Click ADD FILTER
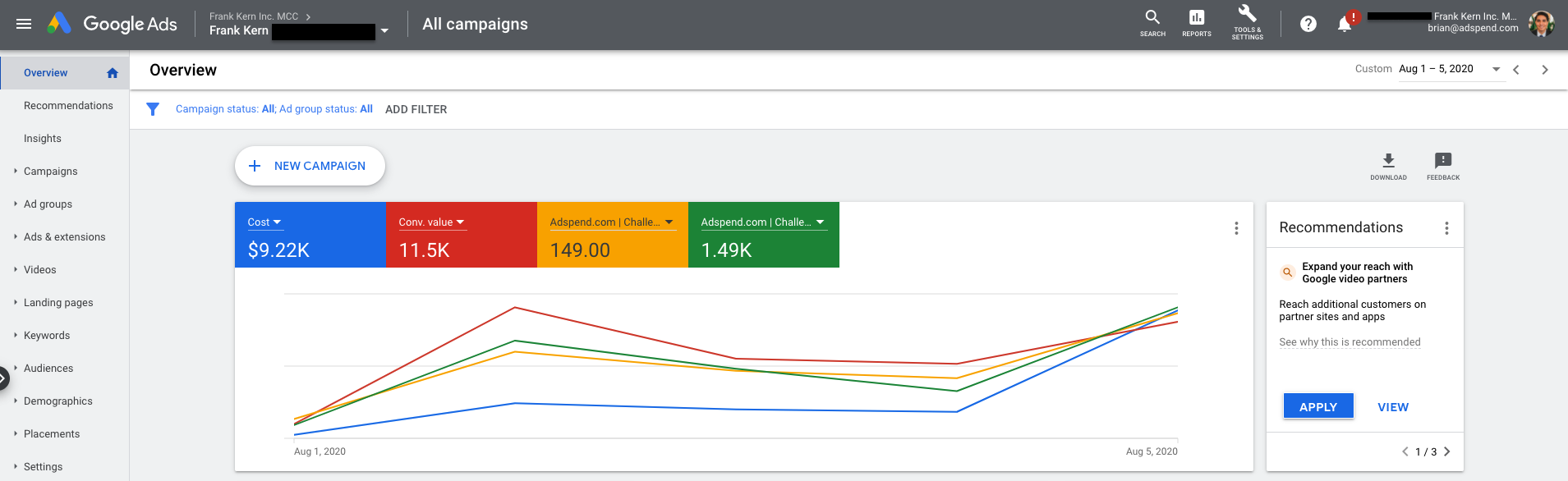The width and height of the screenshot is (1568, 481). pos(416,109)
